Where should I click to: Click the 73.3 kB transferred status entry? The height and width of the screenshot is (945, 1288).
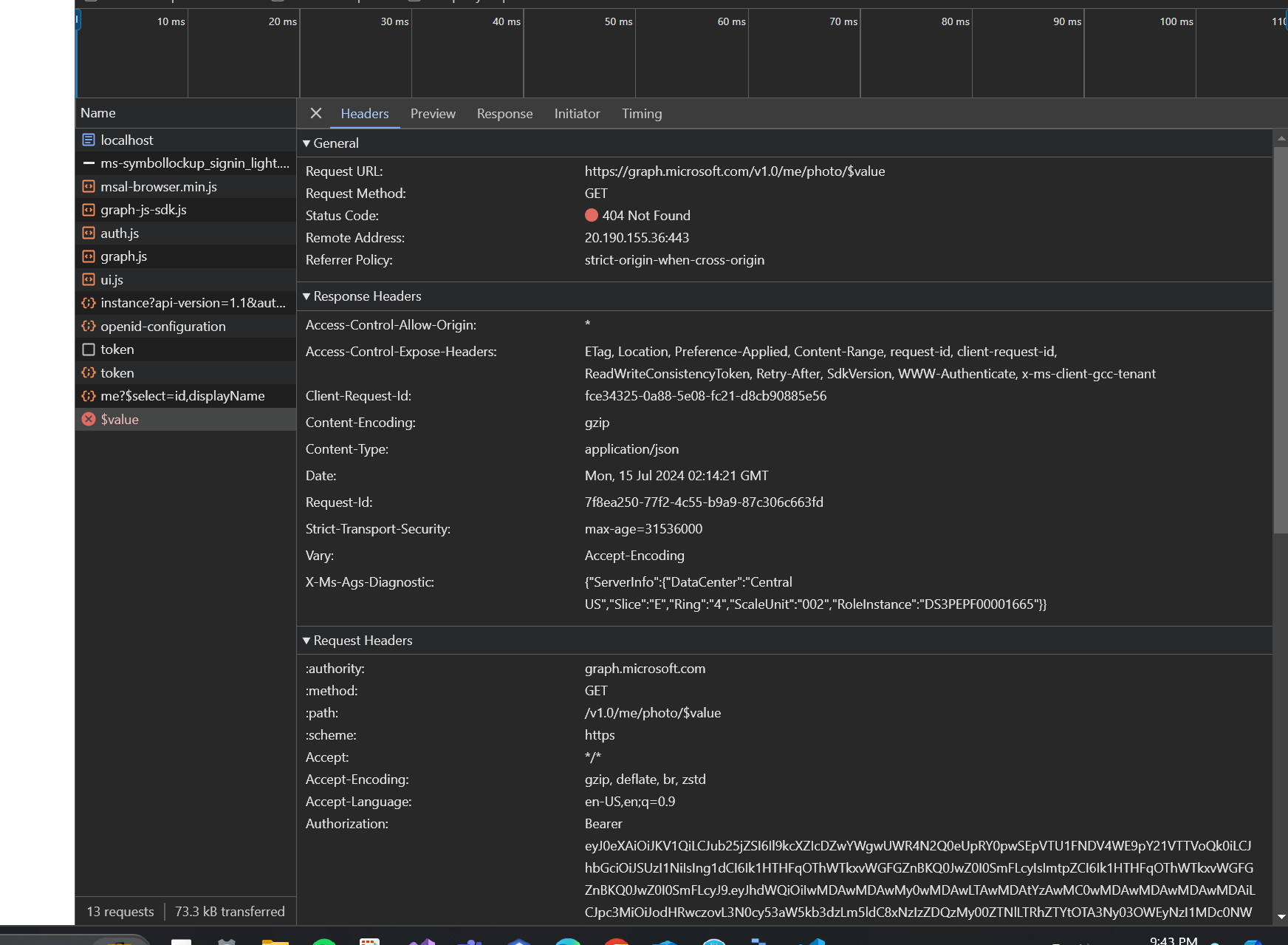pyautogui.click(x=230, y=912)
